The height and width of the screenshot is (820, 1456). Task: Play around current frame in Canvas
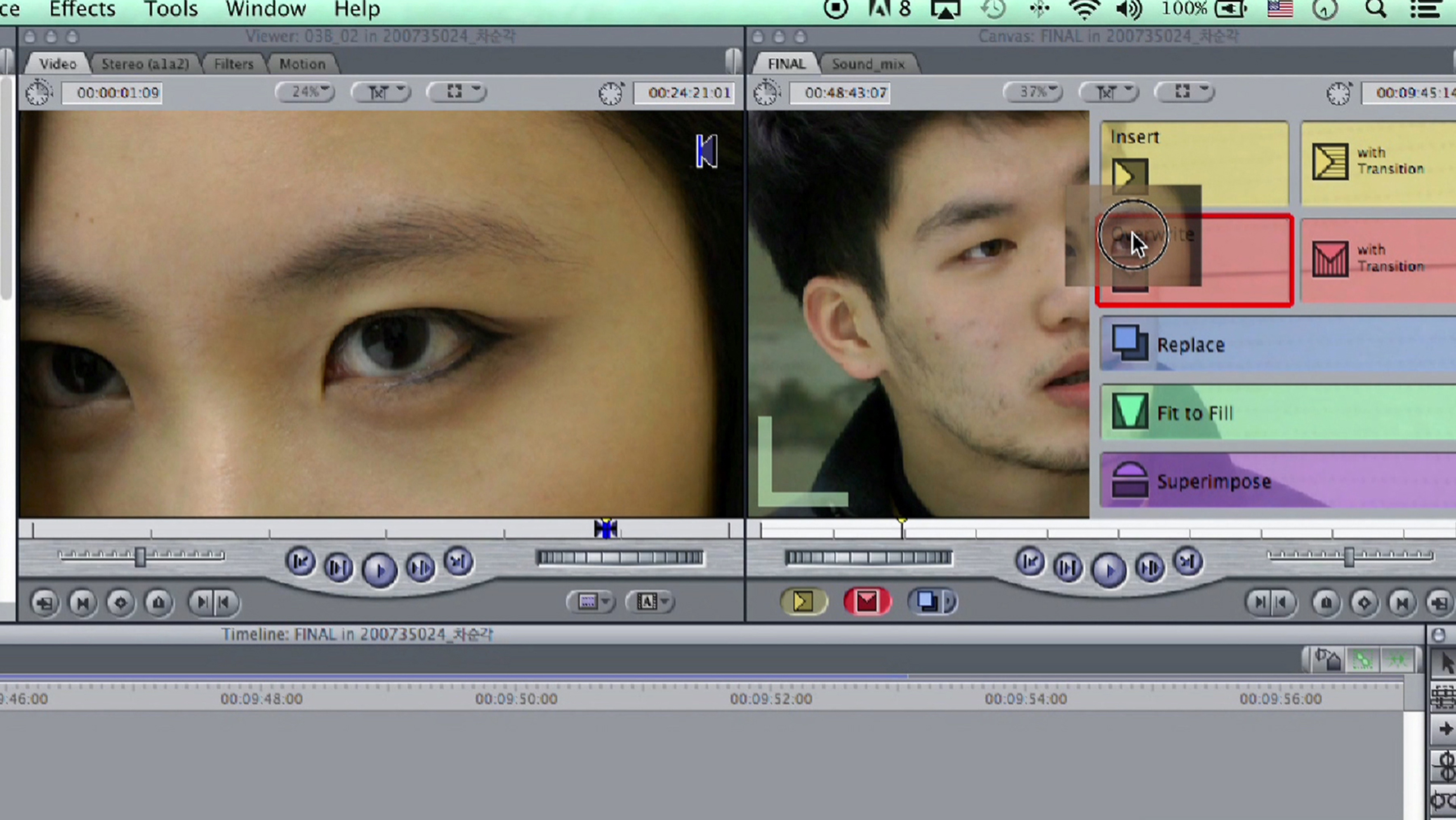tap(1150, 567)
